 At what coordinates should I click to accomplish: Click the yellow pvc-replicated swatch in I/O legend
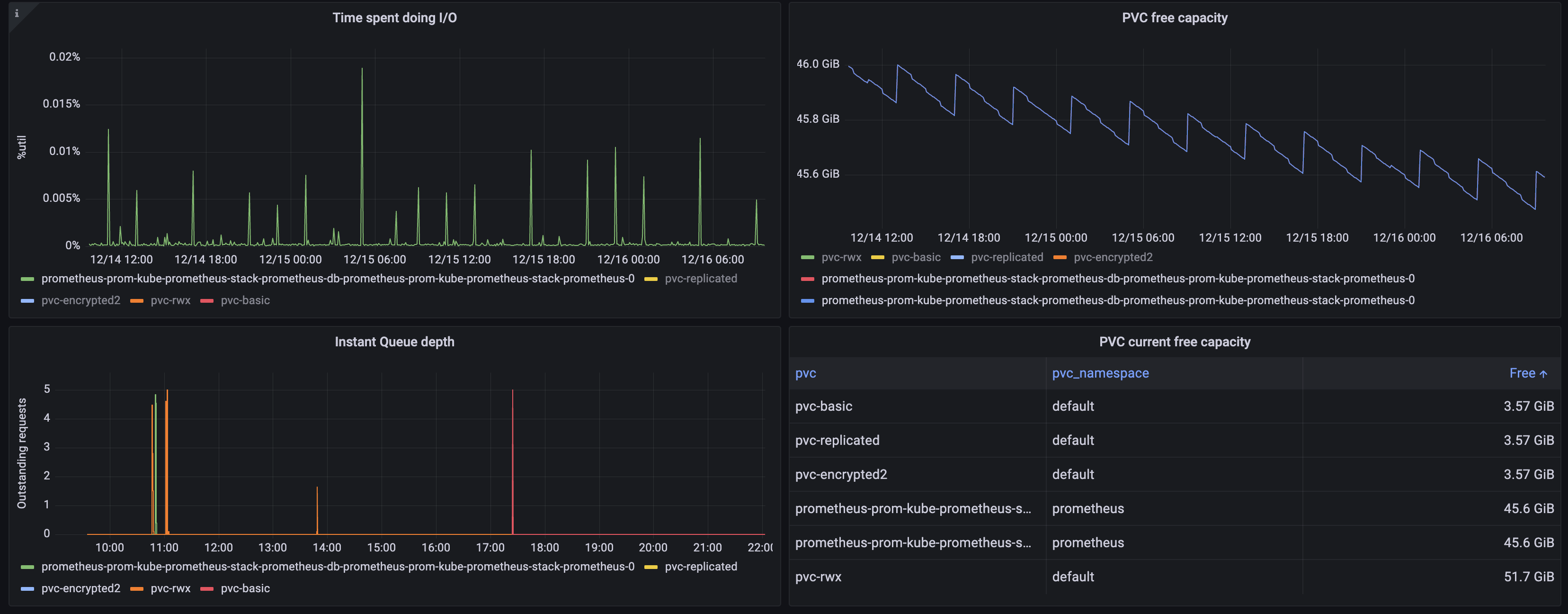(x=650, y=279)
